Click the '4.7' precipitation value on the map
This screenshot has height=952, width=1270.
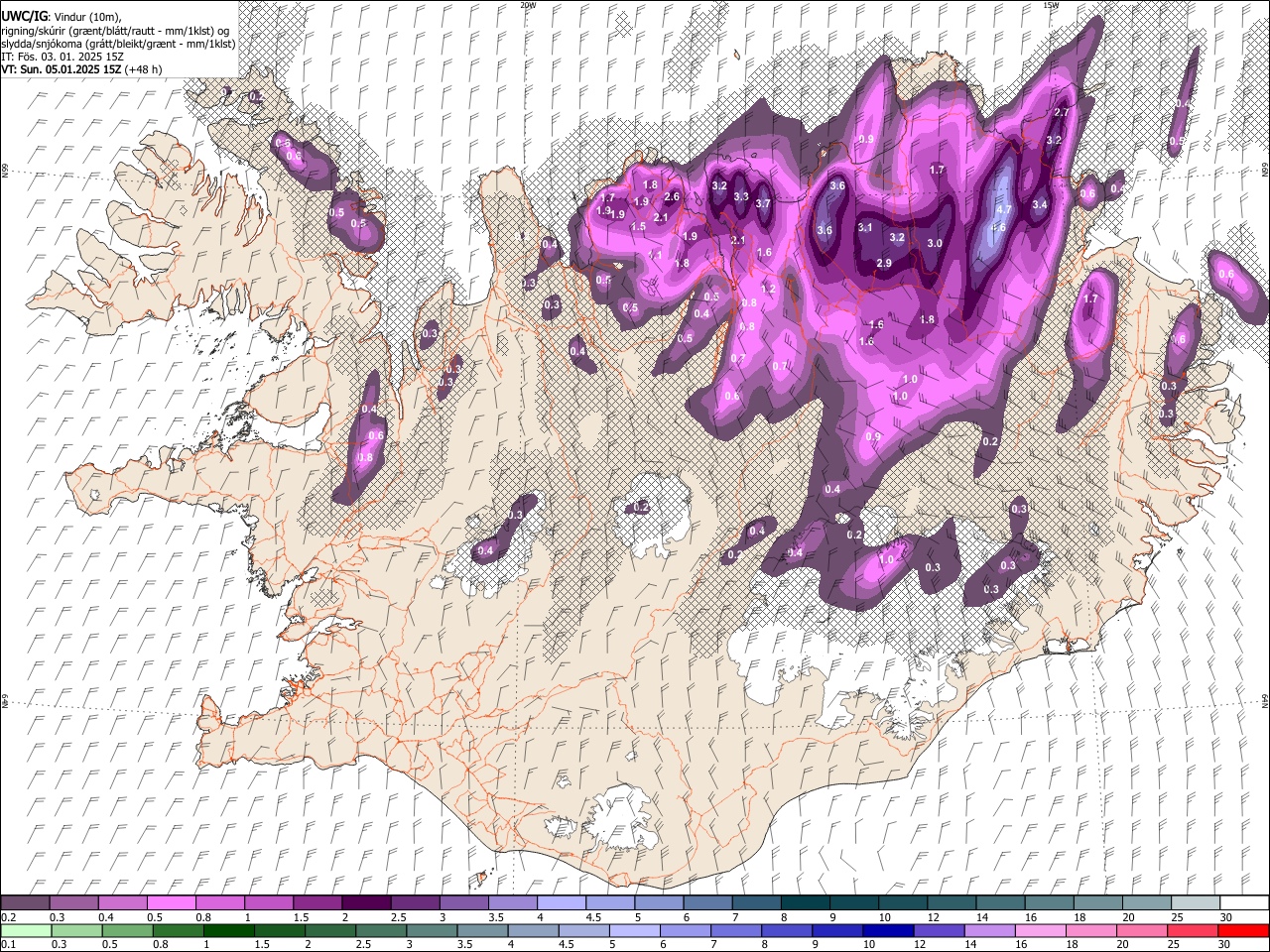coord(1003,210)
